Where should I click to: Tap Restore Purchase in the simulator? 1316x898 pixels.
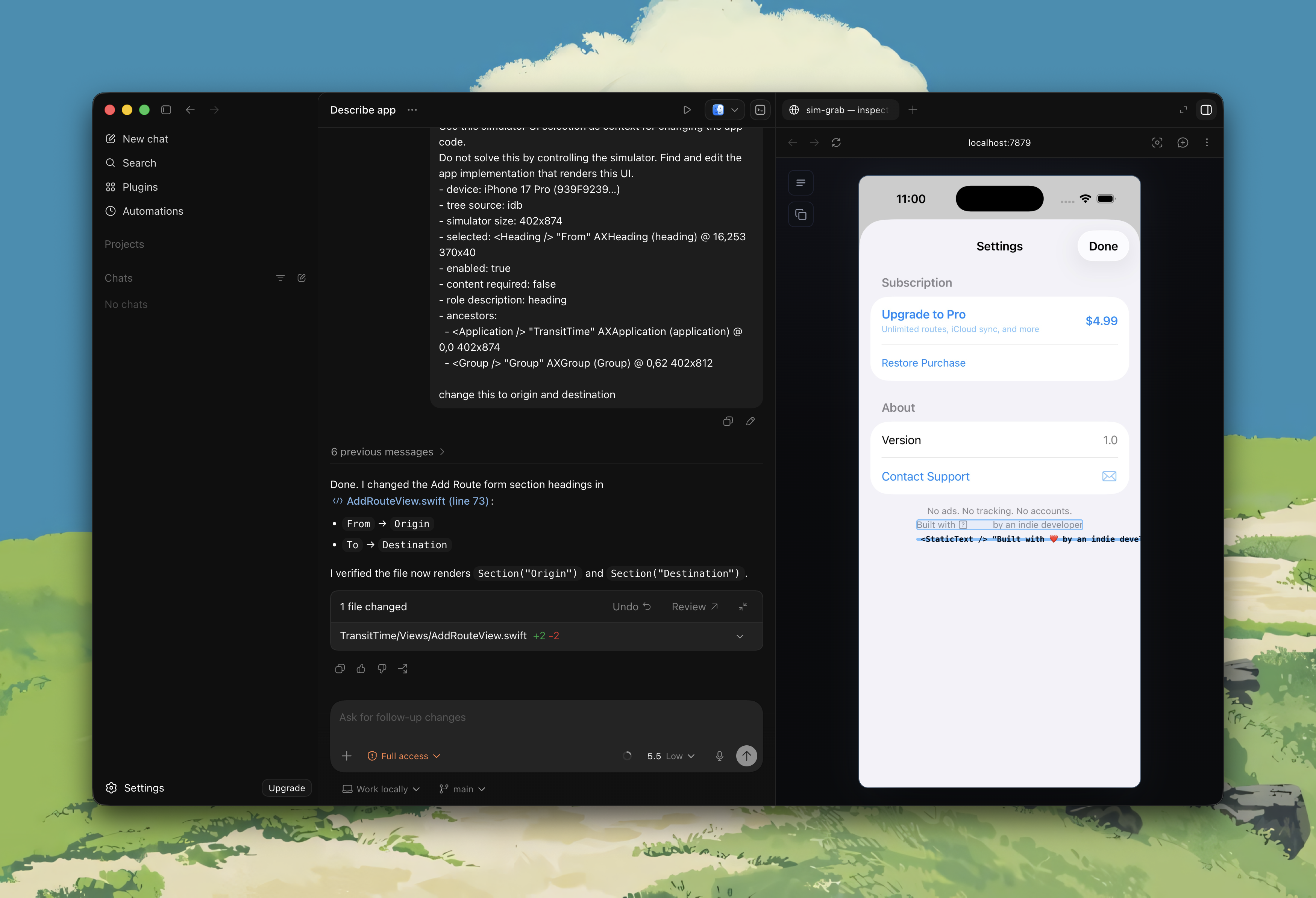point(923,363)
